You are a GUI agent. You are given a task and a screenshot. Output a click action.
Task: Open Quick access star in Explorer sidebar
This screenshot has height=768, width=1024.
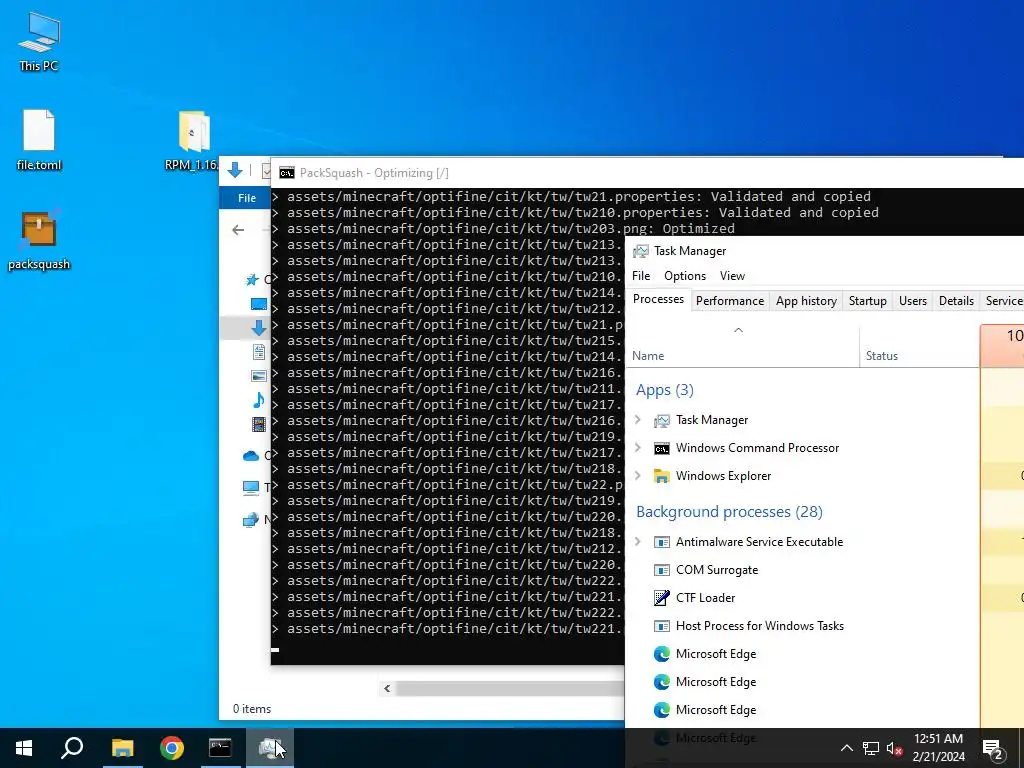click(252, 280)
